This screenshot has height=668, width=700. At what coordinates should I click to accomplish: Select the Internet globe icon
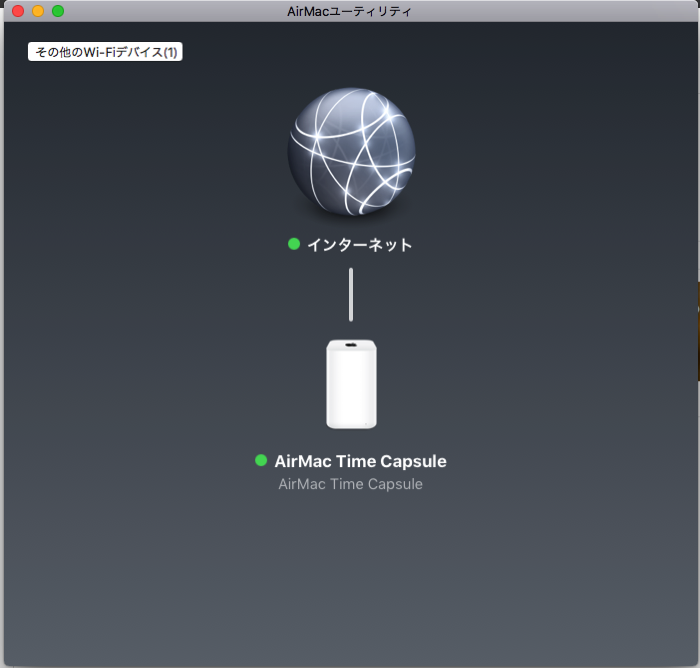(x=351, y=152)
